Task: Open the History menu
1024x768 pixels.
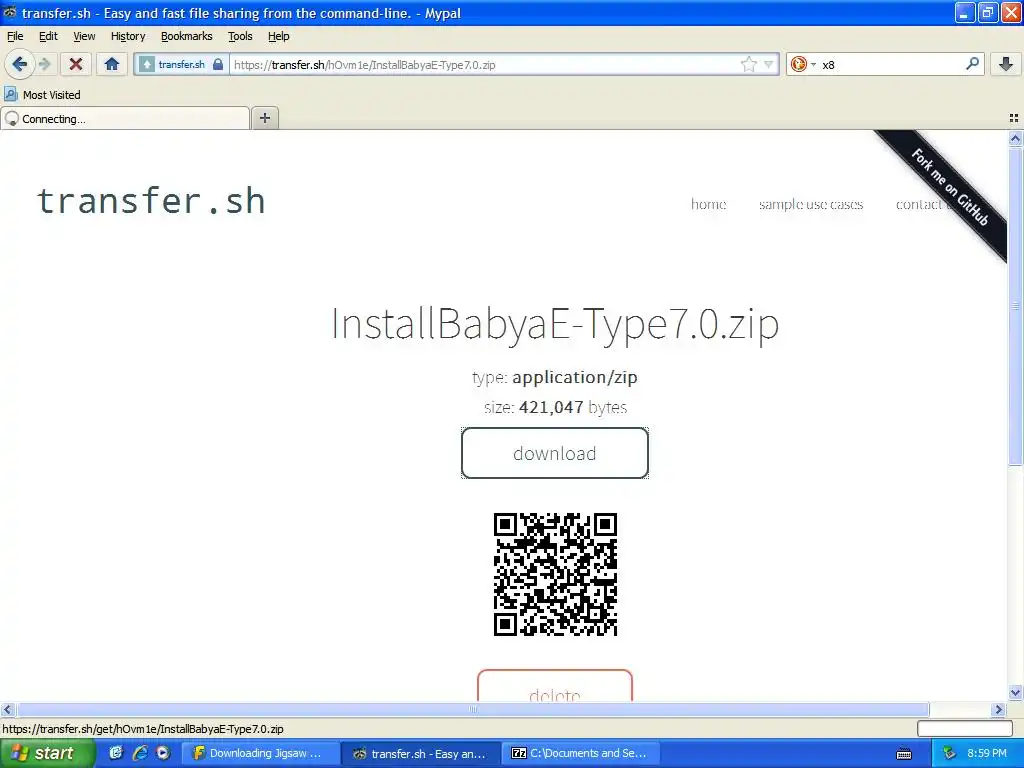Action: [x=128, y=36]
